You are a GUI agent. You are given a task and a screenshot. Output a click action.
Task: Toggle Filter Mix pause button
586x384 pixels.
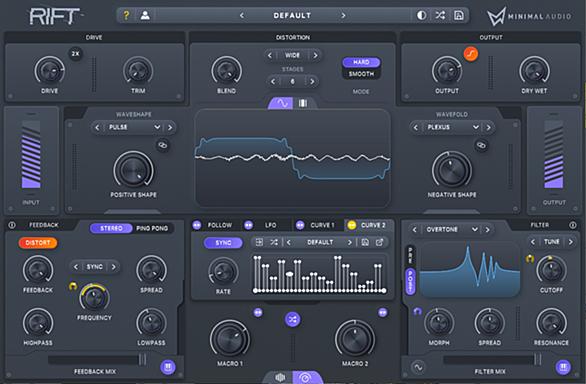coord(563,367)
